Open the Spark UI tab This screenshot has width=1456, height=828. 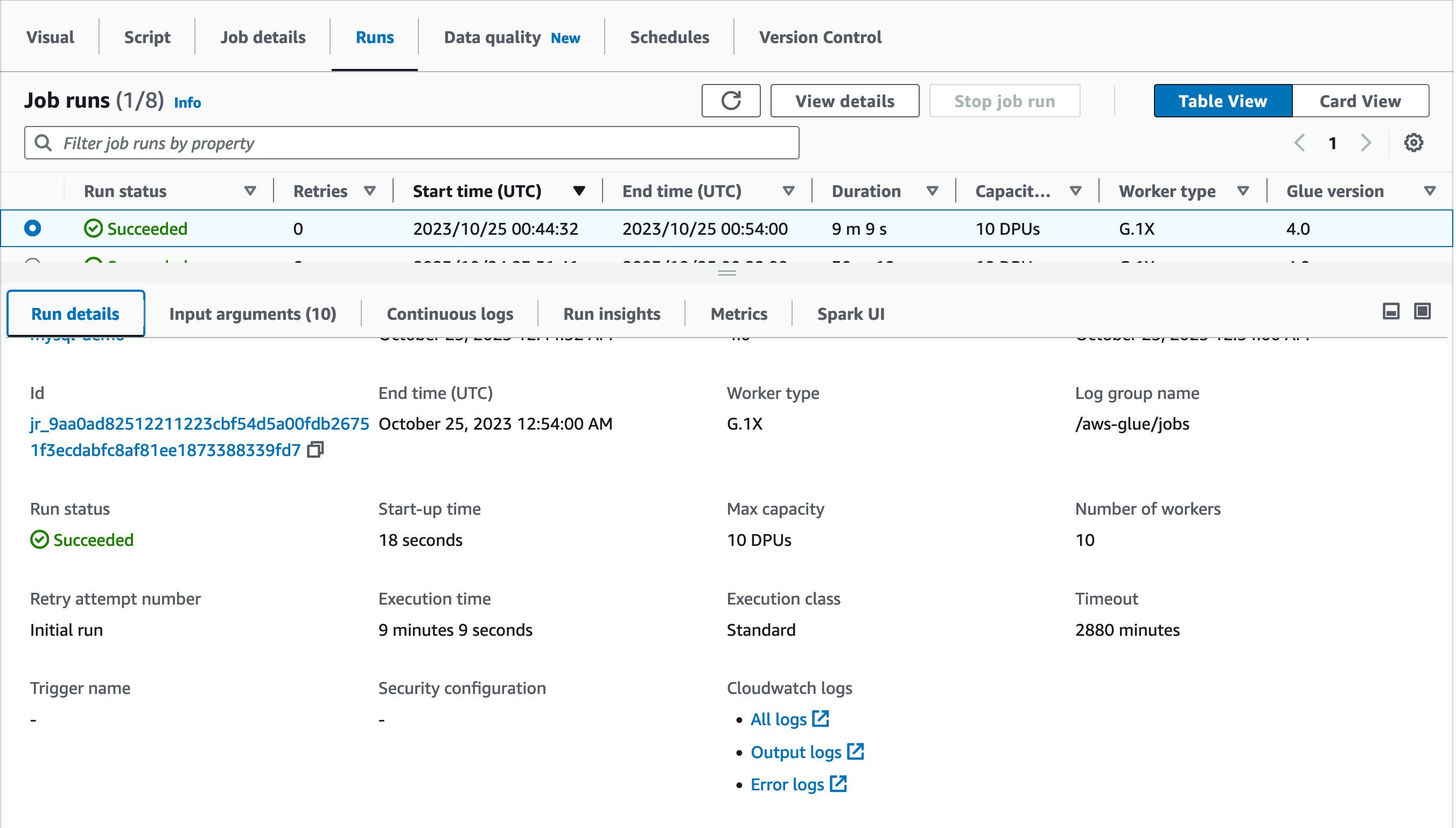pos(851,314)
